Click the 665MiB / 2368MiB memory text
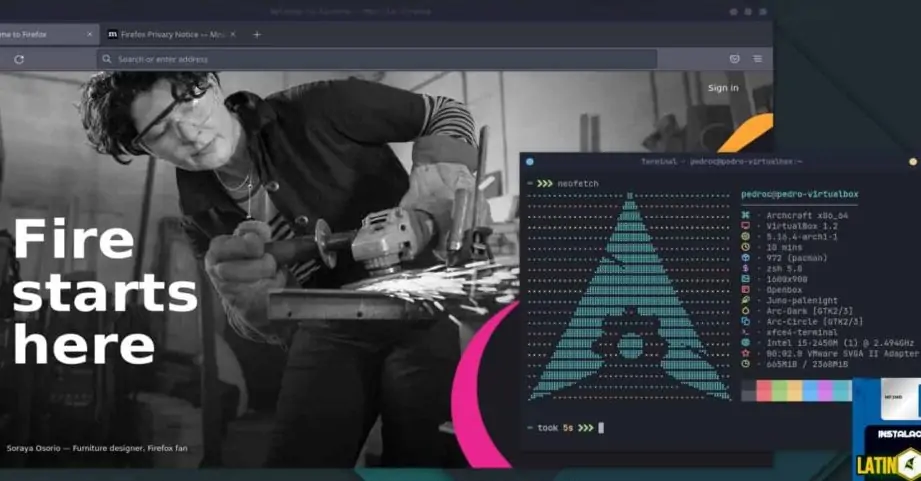The width and height of the screenshot is (921, 481). (x=807, y=364)
